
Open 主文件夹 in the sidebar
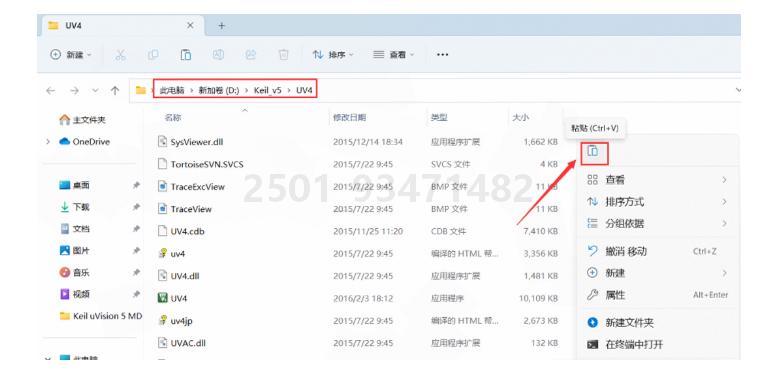click(82, 120)
